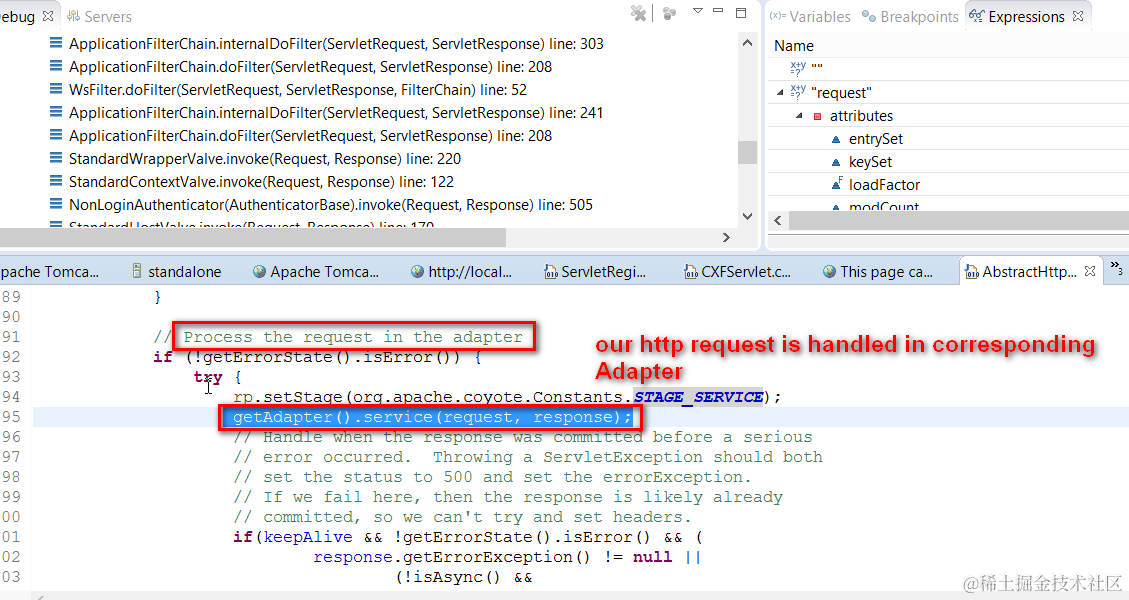
Task: Select stack frame internalDoFilter line: 303
Action: (336, 43)
